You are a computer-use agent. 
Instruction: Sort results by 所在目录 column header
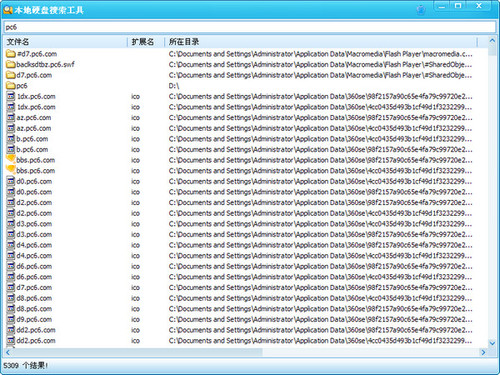pyautogui.click(x=321, y=42)
